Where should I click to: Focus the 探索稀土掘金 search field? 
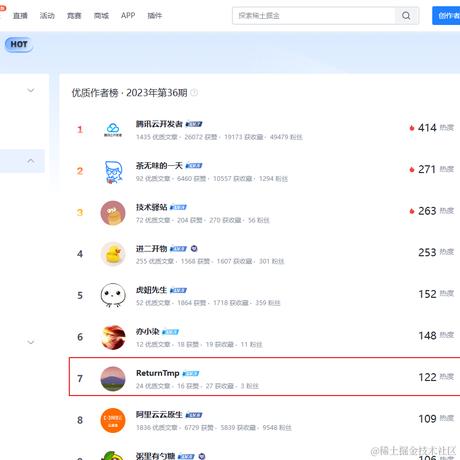pyautogui.click(x=314, y=16)
